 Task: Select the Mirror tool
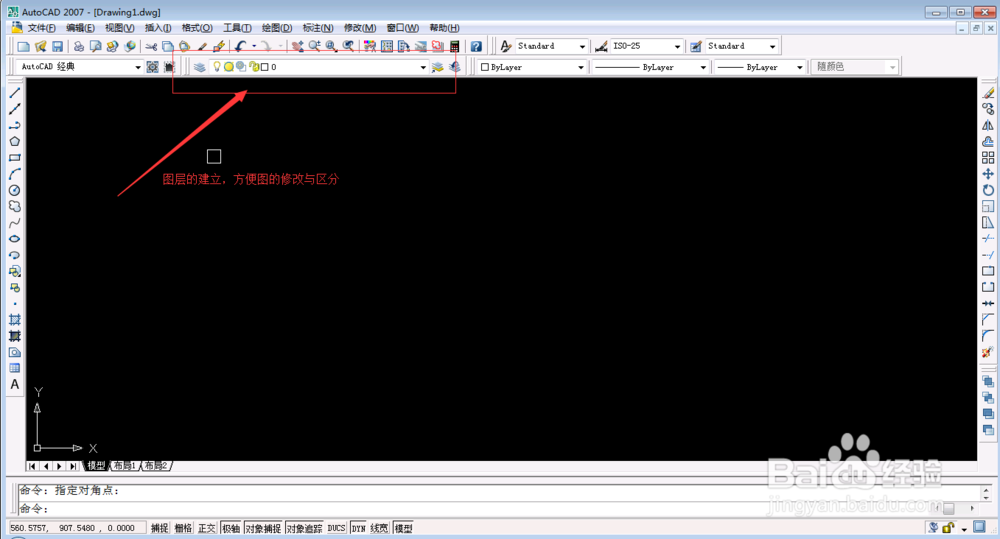[x=988, y=126]
